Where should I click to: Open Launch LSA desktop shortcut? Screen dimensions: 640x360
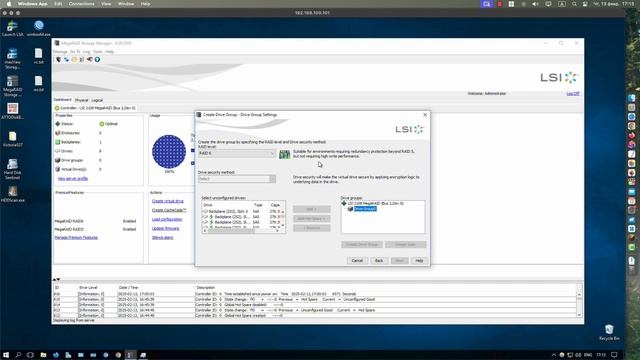[12, 29]
